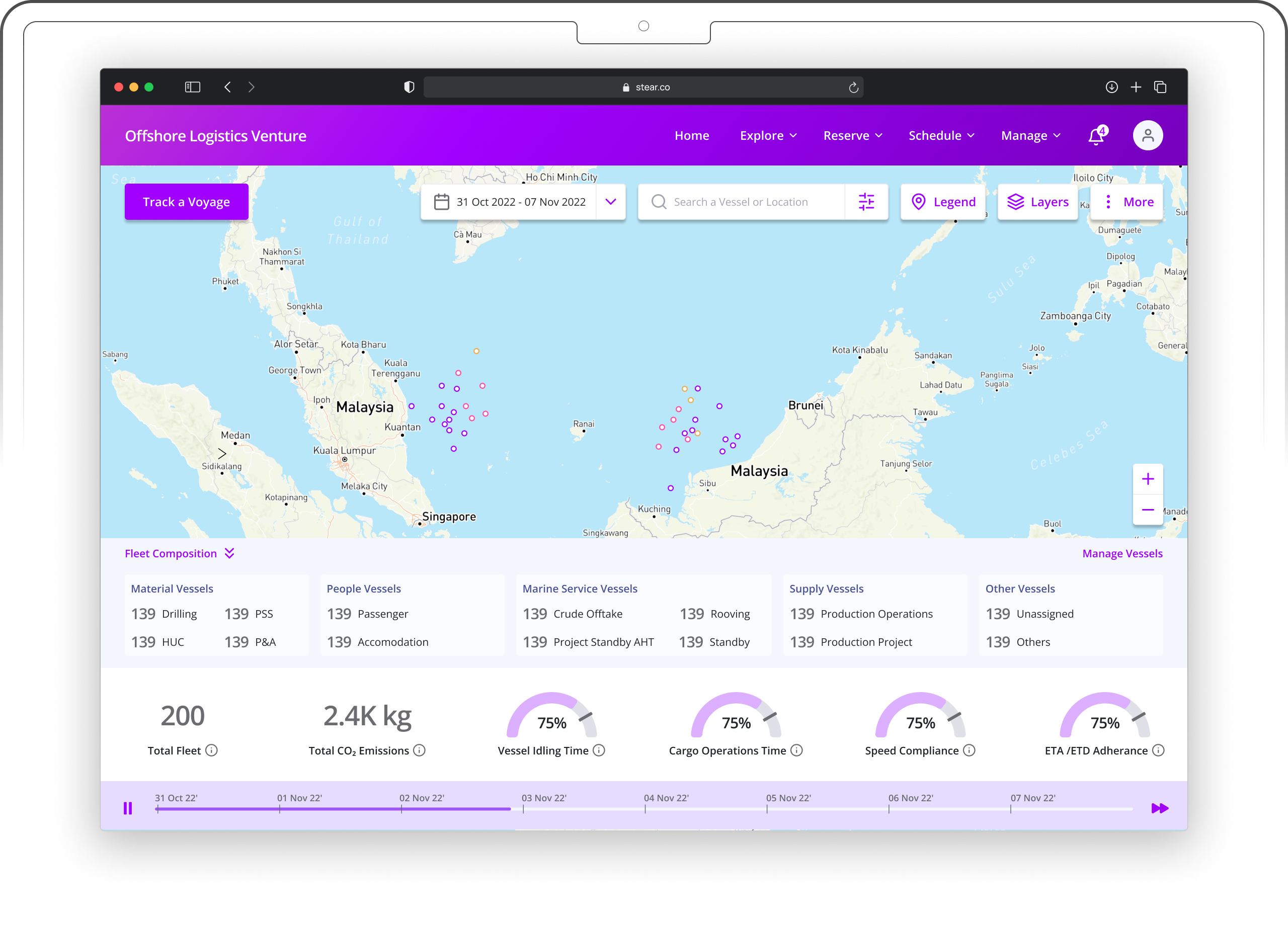1288x930 pixels.
Task: Open Legend panel on map
Action: tap(943, 202)
